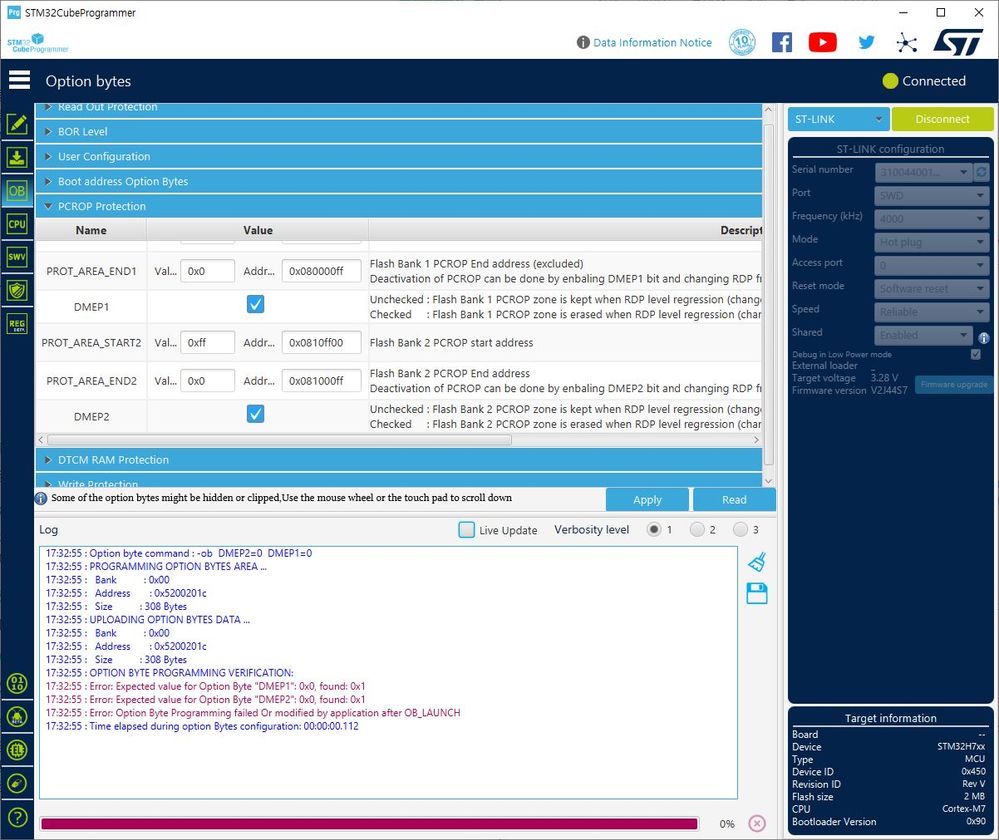This screenshot has width=999, height=840.
Task: Click PROT_AREA_END1 value field
Action: pos(208,271)
